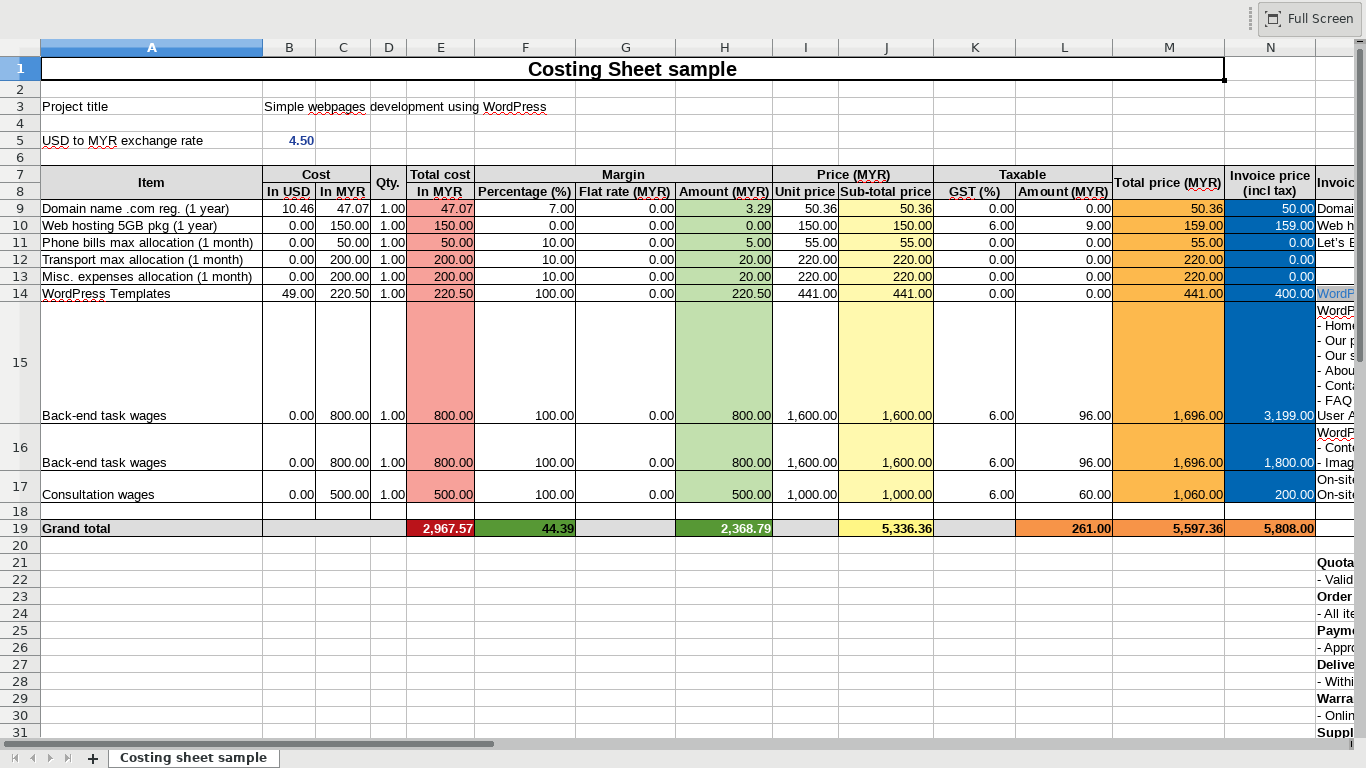The height and width of the screenshot is (768, 1366).
Task: Navigate to the first sheet using the arrow icon
Action: [x=13, y=758]
